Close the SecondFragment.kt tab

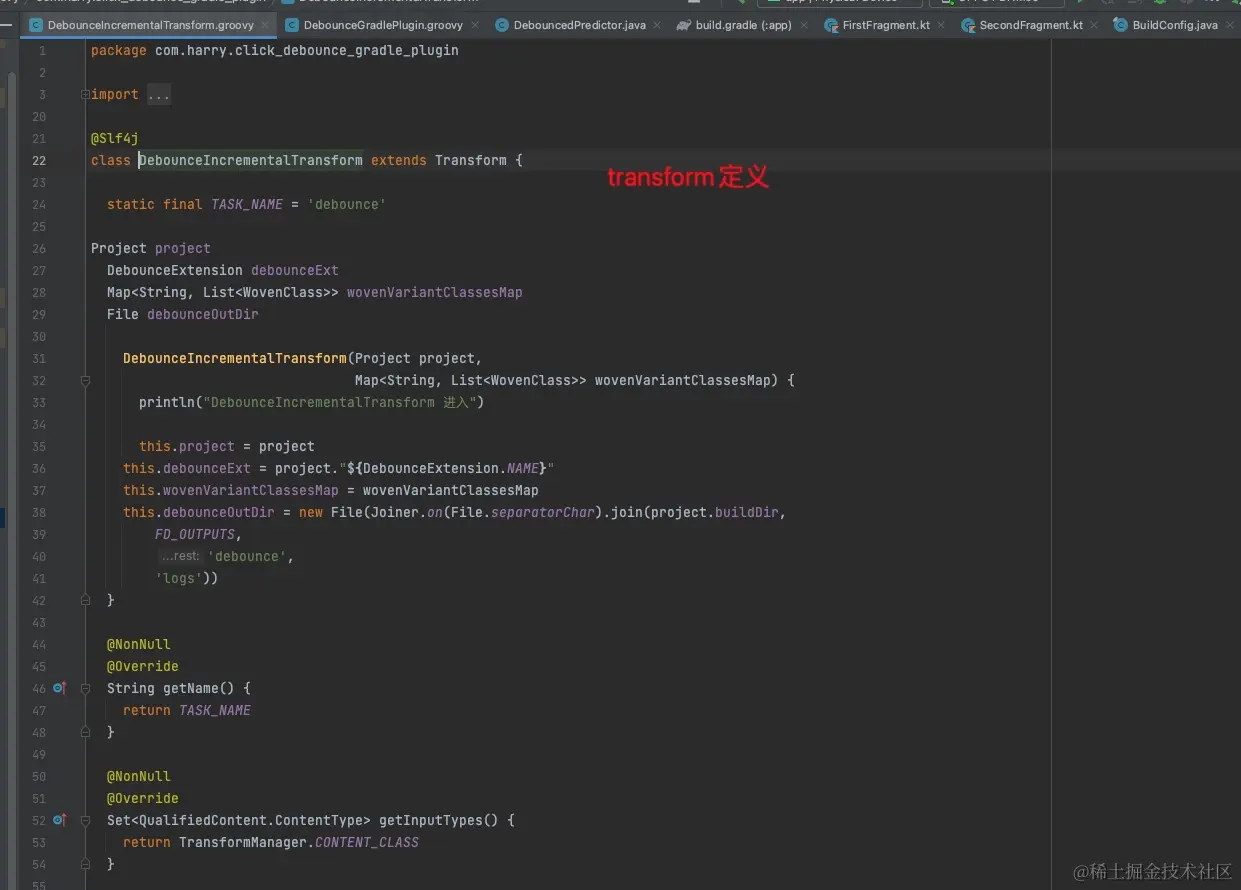pyautogui.click(x=1094, y=25)
